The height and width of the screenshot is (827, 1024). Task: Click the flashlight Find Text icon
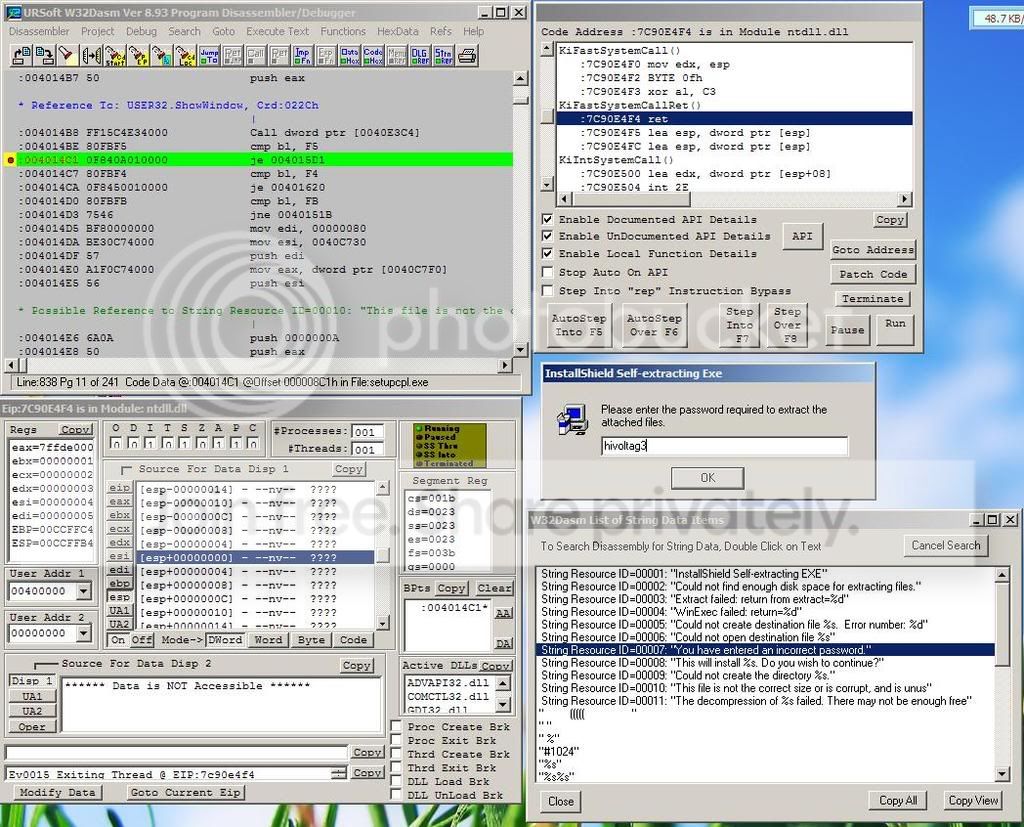(x=67, y=56)
